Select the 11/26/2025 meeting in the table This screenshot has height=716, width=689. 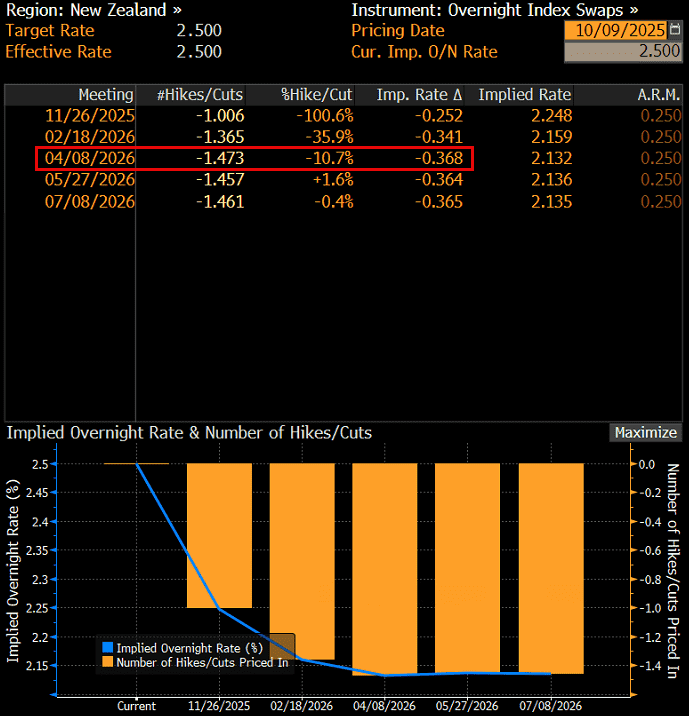point(90,116)
